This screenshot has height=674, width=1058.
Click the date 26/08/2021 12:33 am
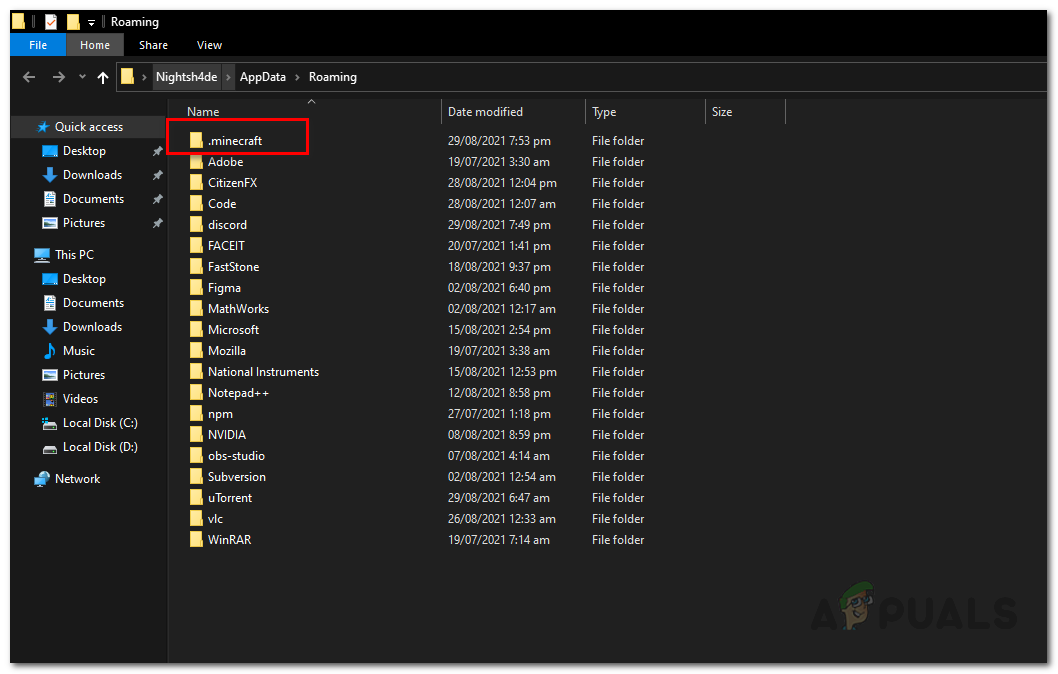(501, 519)
